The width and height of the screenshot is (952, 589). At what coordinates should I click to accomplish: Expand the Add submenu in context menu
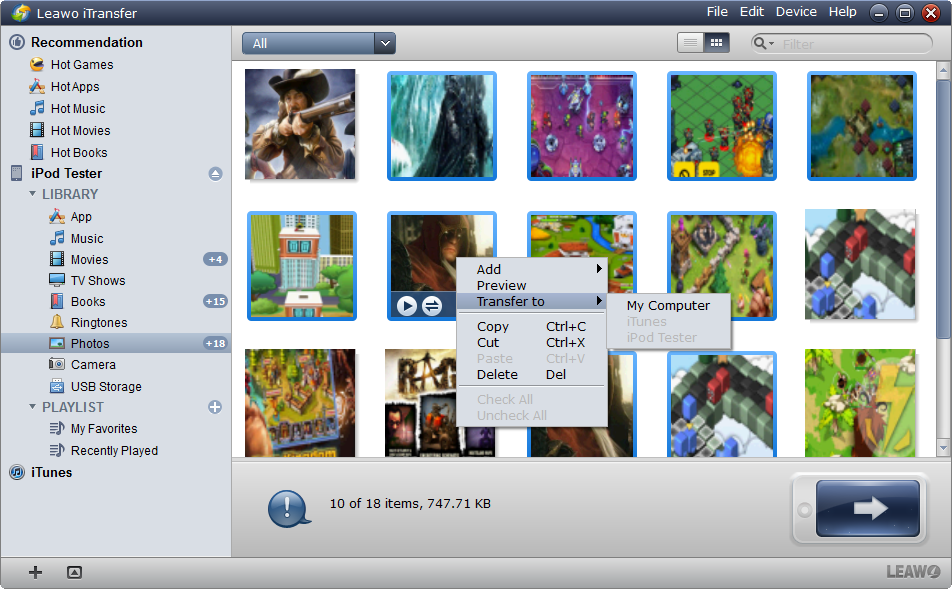[531, 269]
